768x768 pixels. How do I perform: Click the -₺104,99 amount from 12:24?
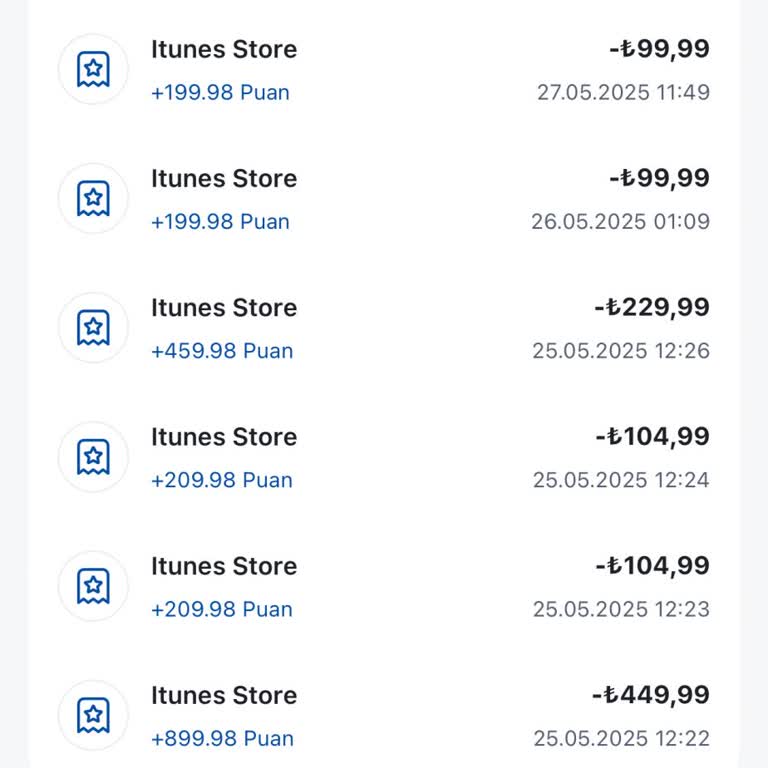pos(652,436)
